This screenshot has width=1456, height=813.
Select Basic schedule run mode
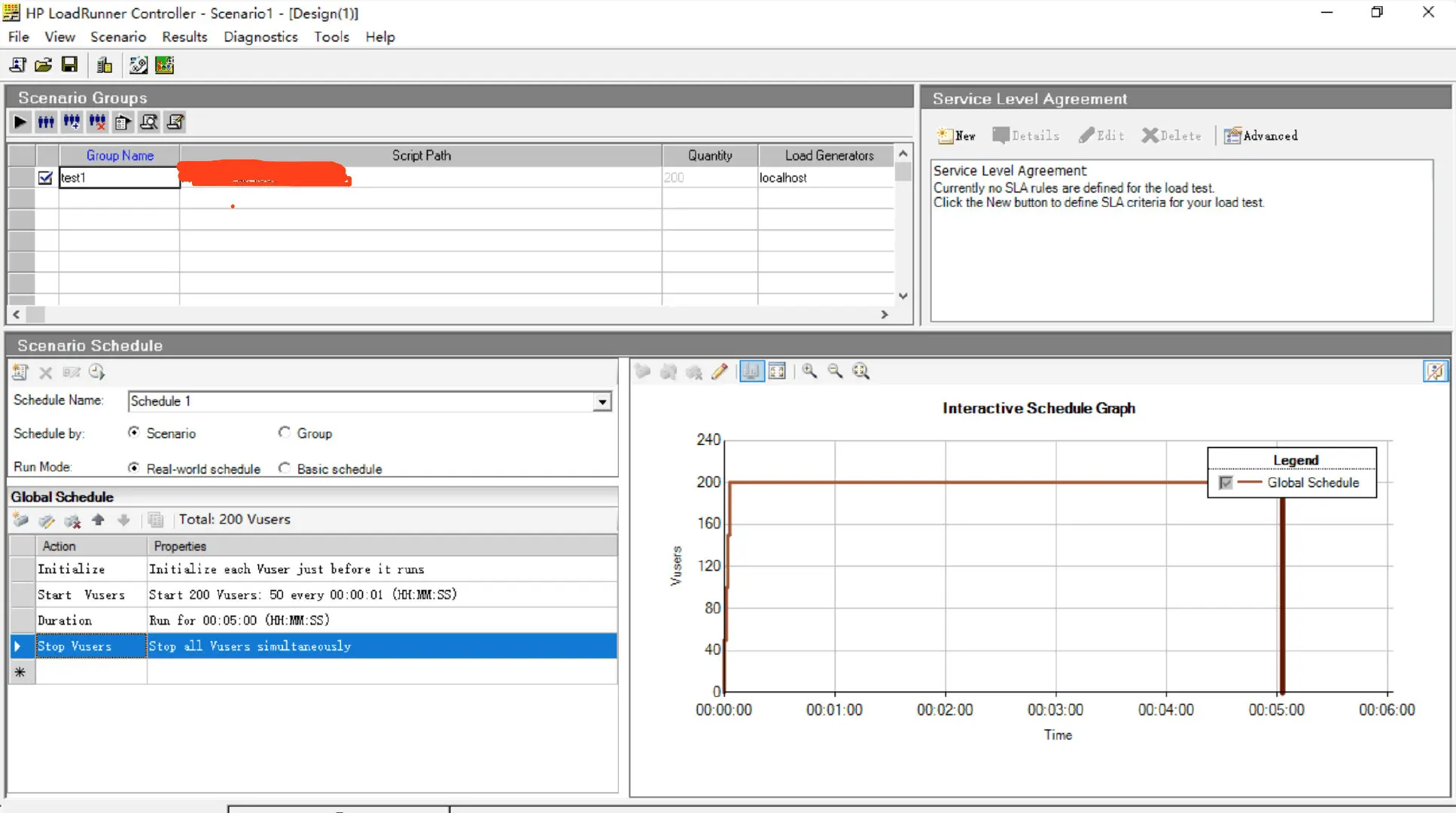pyautogui.click(x=284, y=468)
